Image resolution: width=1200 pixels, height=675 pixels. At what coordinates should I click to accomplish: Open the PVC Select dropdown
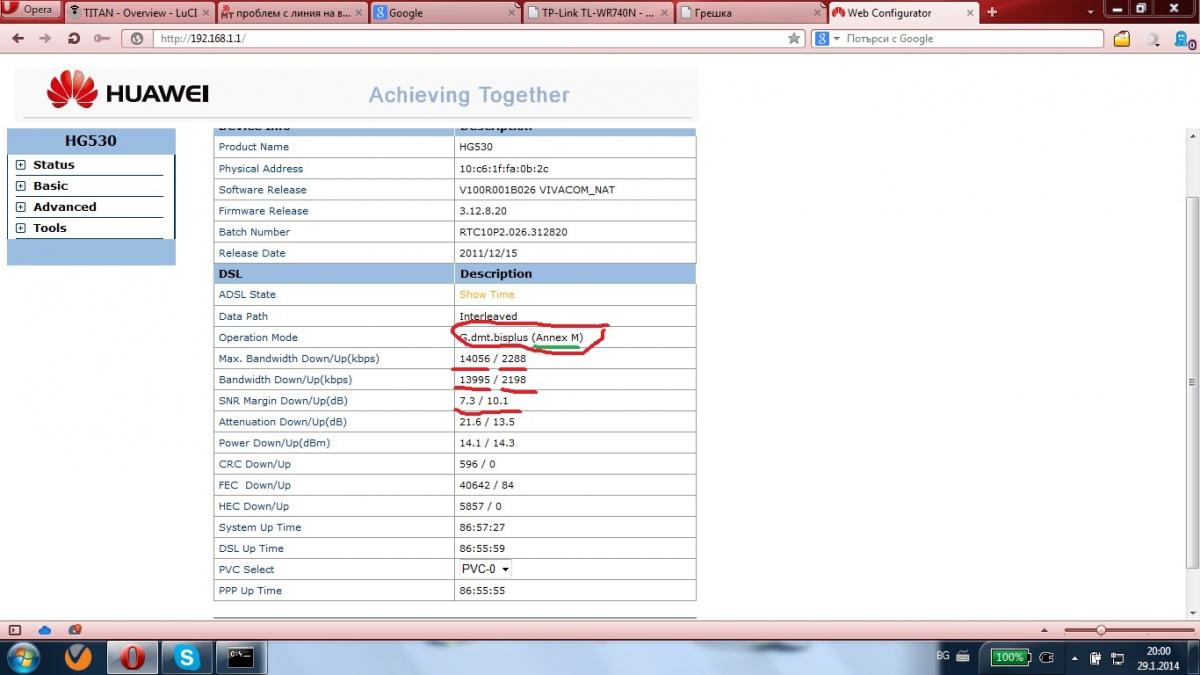click(x=485, y=569)
